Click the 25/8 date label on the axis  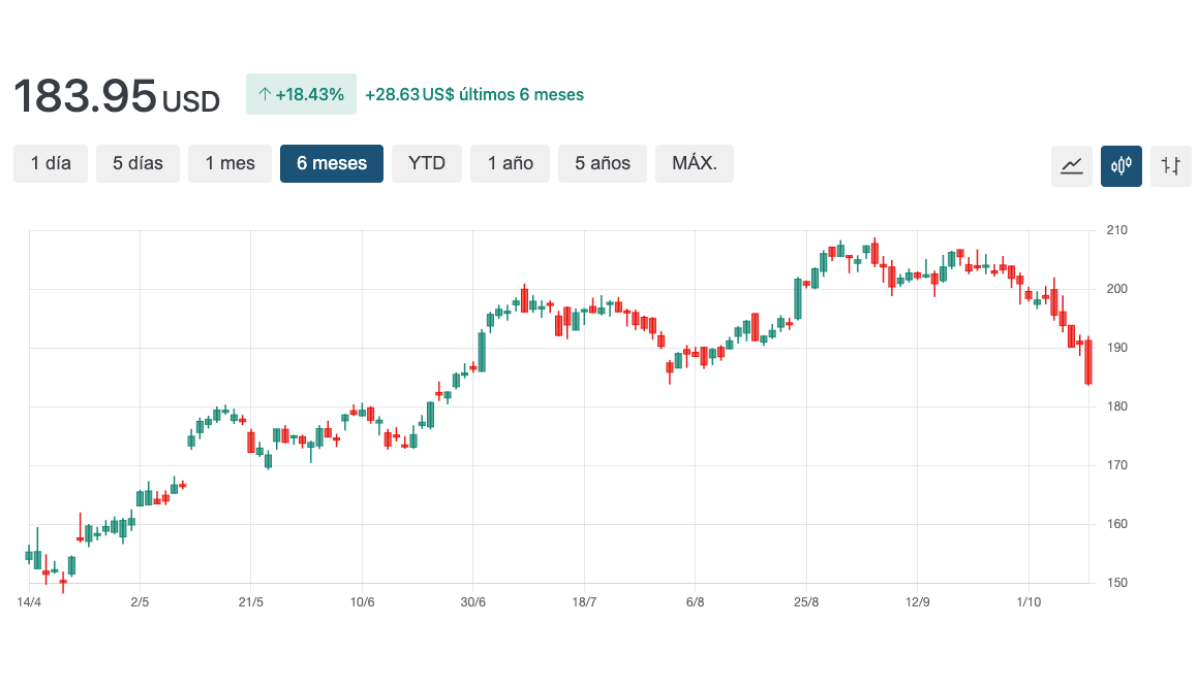tap(806, 602)
